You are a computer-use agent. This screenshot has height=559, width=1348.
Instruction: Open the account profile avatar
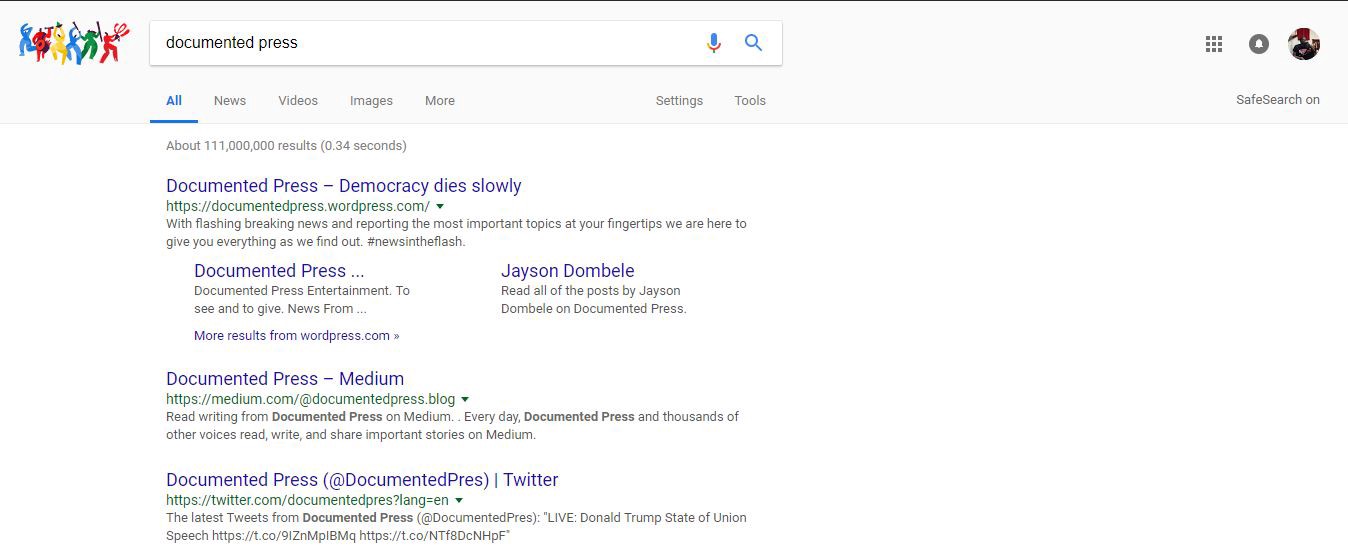coord(1304,44)
